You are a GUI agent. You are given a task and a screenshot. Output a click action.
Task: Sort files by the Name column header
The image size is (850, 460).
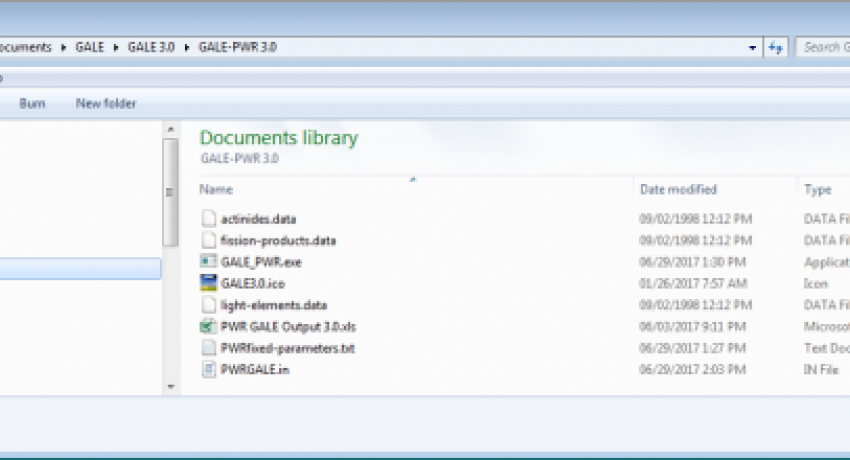click(216, 190)
